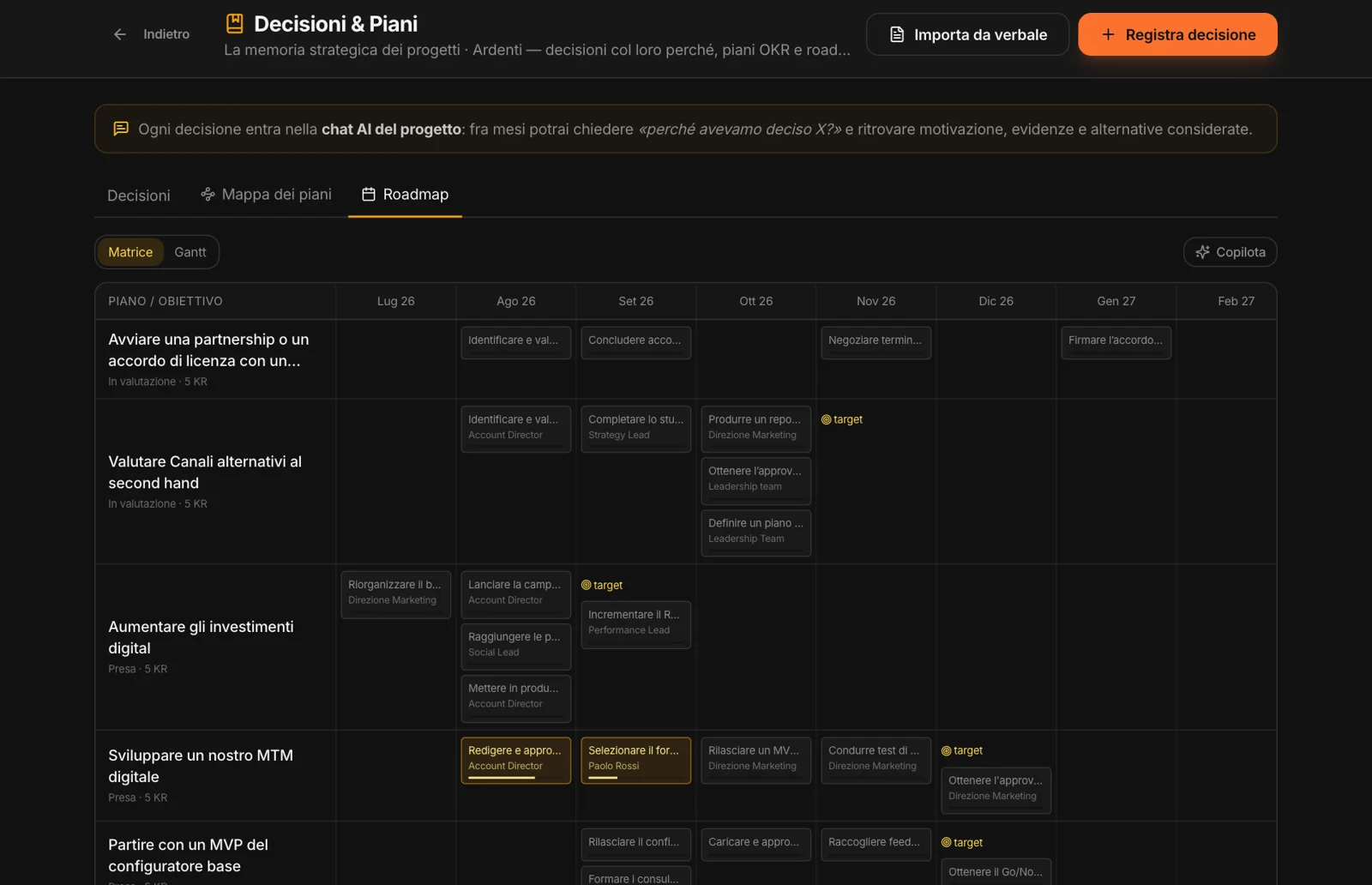1372x885 pixels.
Task: Click plan Sviluppare un nostro MTM digitale
Action: (201, 766)
